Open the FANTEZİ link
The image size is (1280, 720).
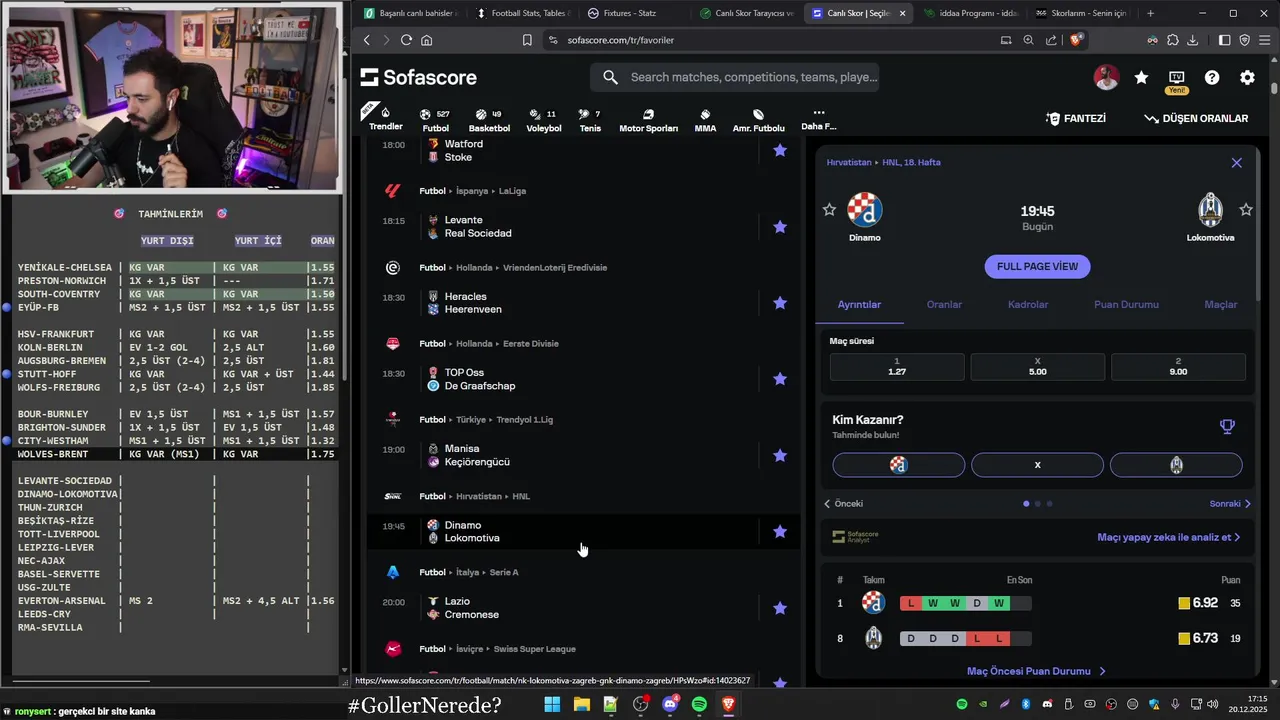click(x=1076, y=118)
